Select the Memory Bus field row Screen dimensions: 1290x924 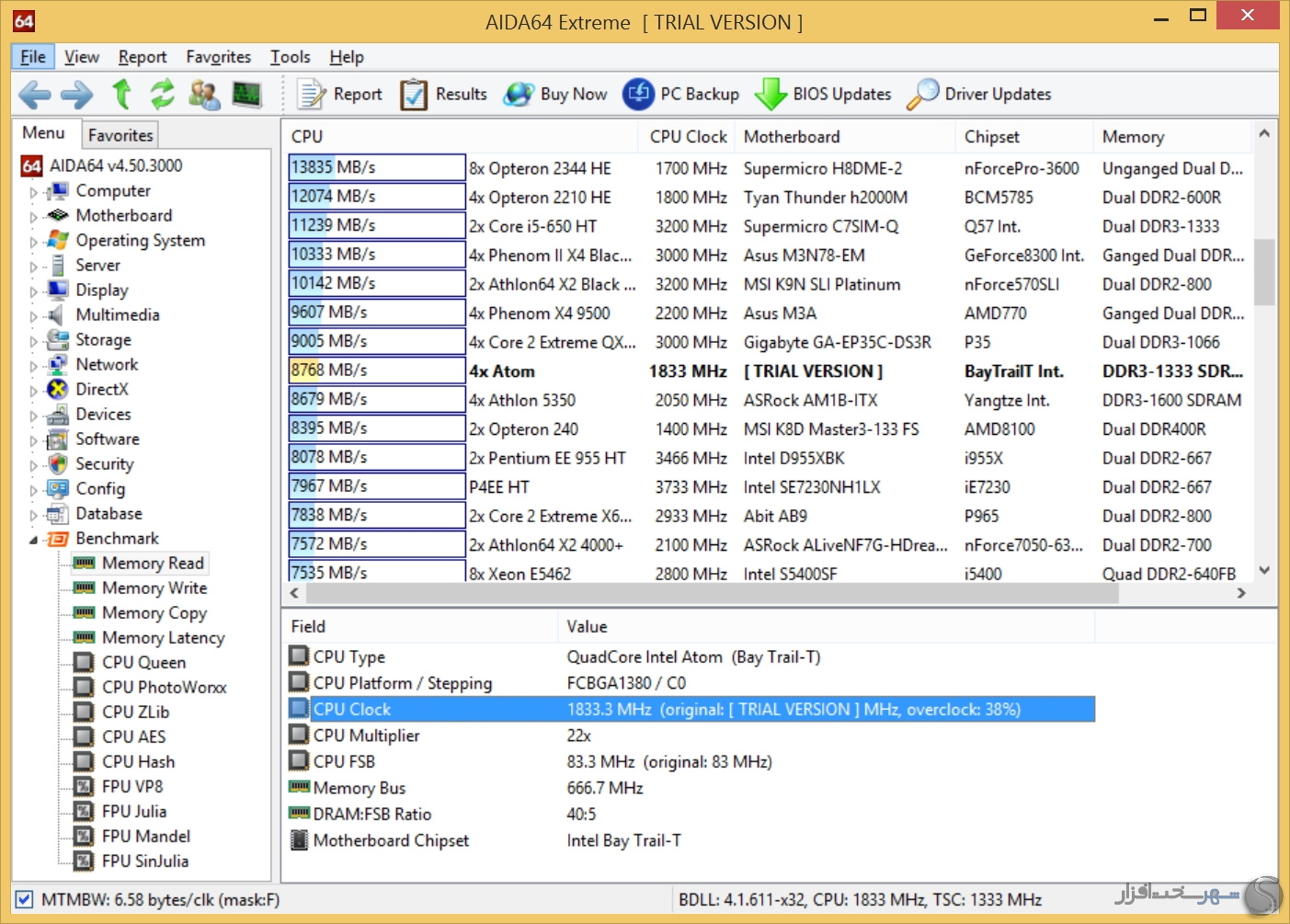(x=691, y=788)
